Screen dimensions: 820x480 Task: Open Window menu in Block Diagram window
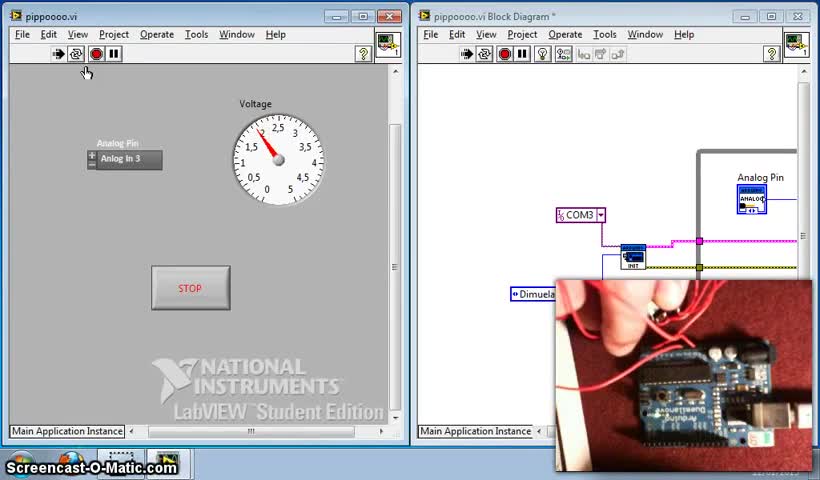click(x=645, y=35)
